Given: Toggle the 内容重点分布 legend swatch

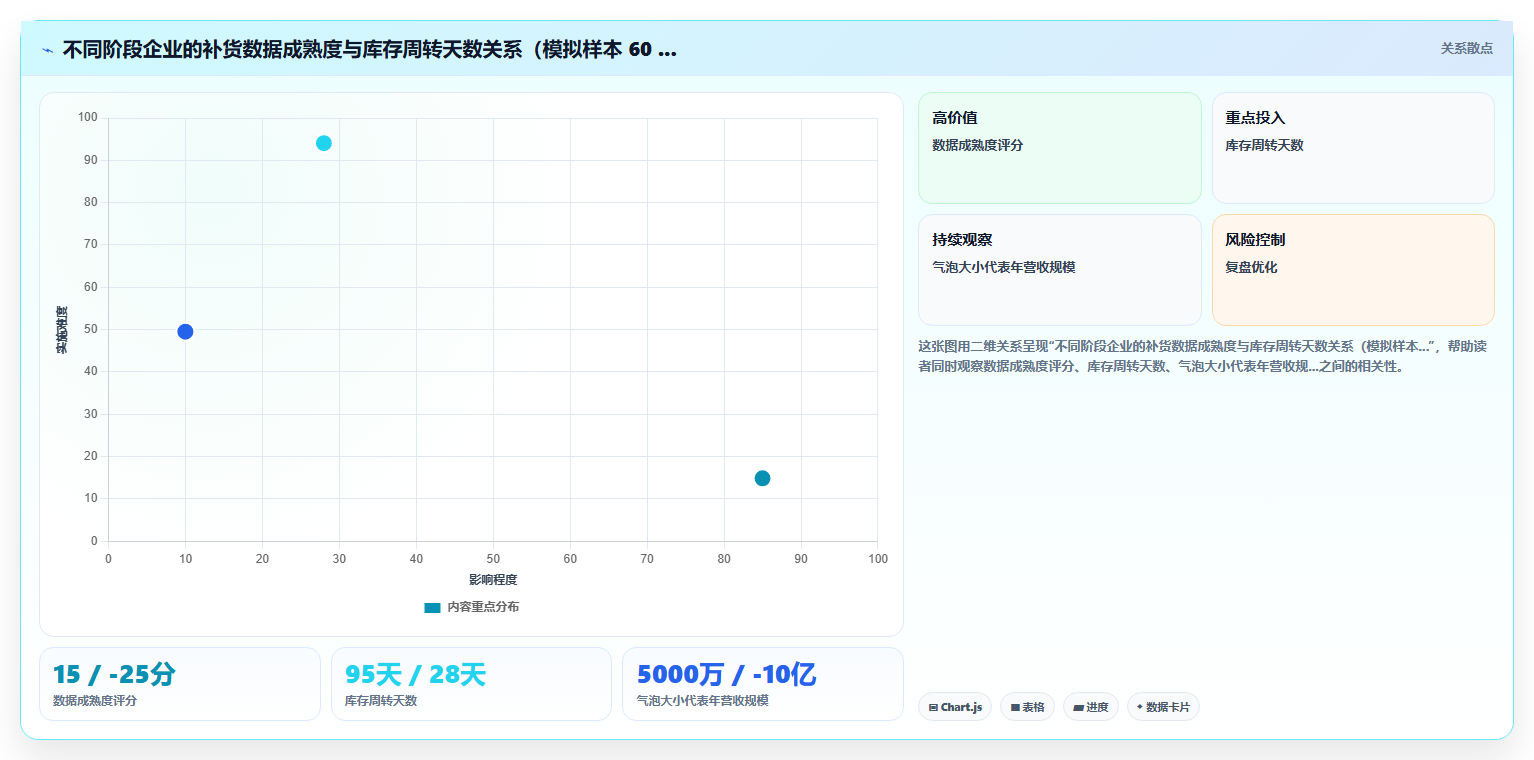Looking at the screenshot, I should tap(432, 607).
